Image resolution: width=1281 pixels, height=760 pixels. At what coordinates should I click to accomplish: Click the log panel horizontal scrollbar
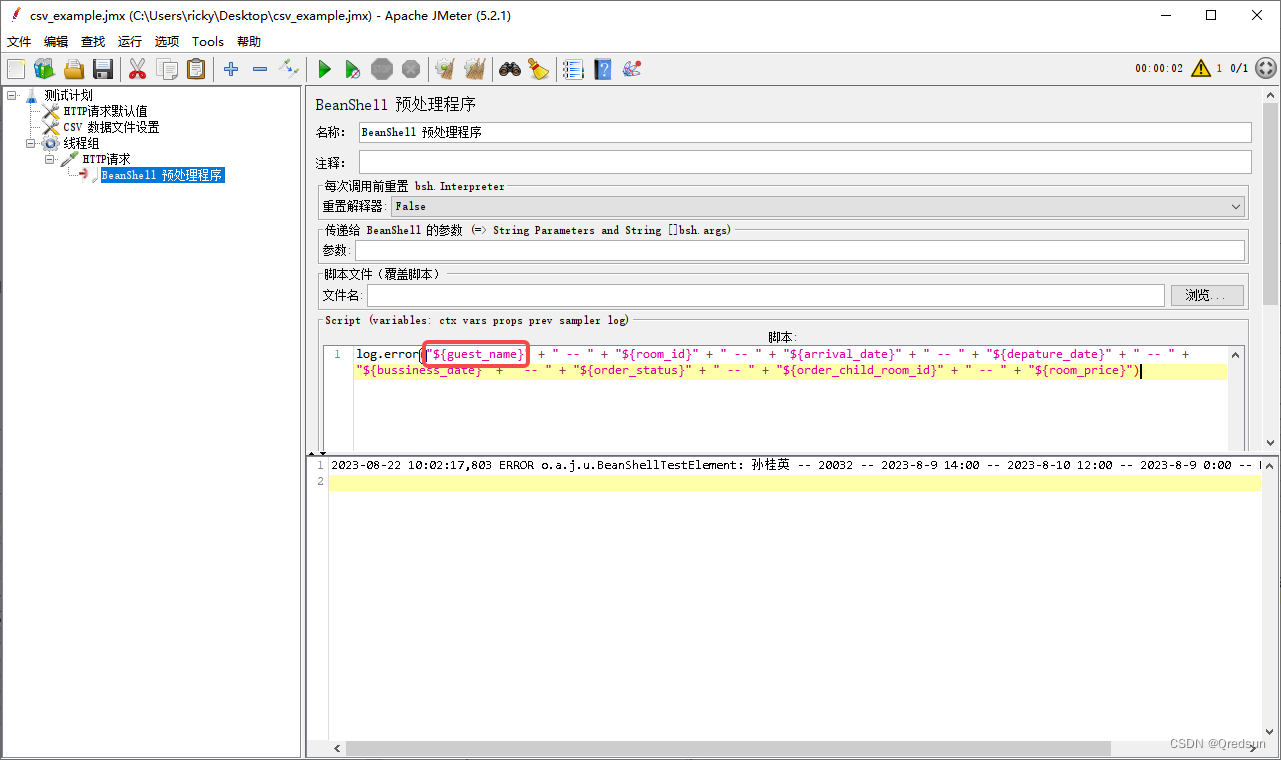point(728,748)
